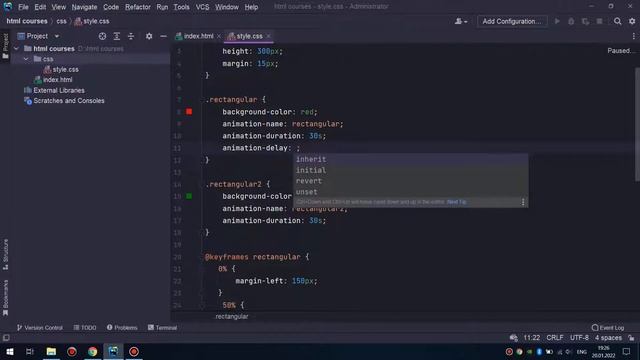Switch to the index.html editor tab
The height and width of the screenshot is (360, 640).
[198, 36]
